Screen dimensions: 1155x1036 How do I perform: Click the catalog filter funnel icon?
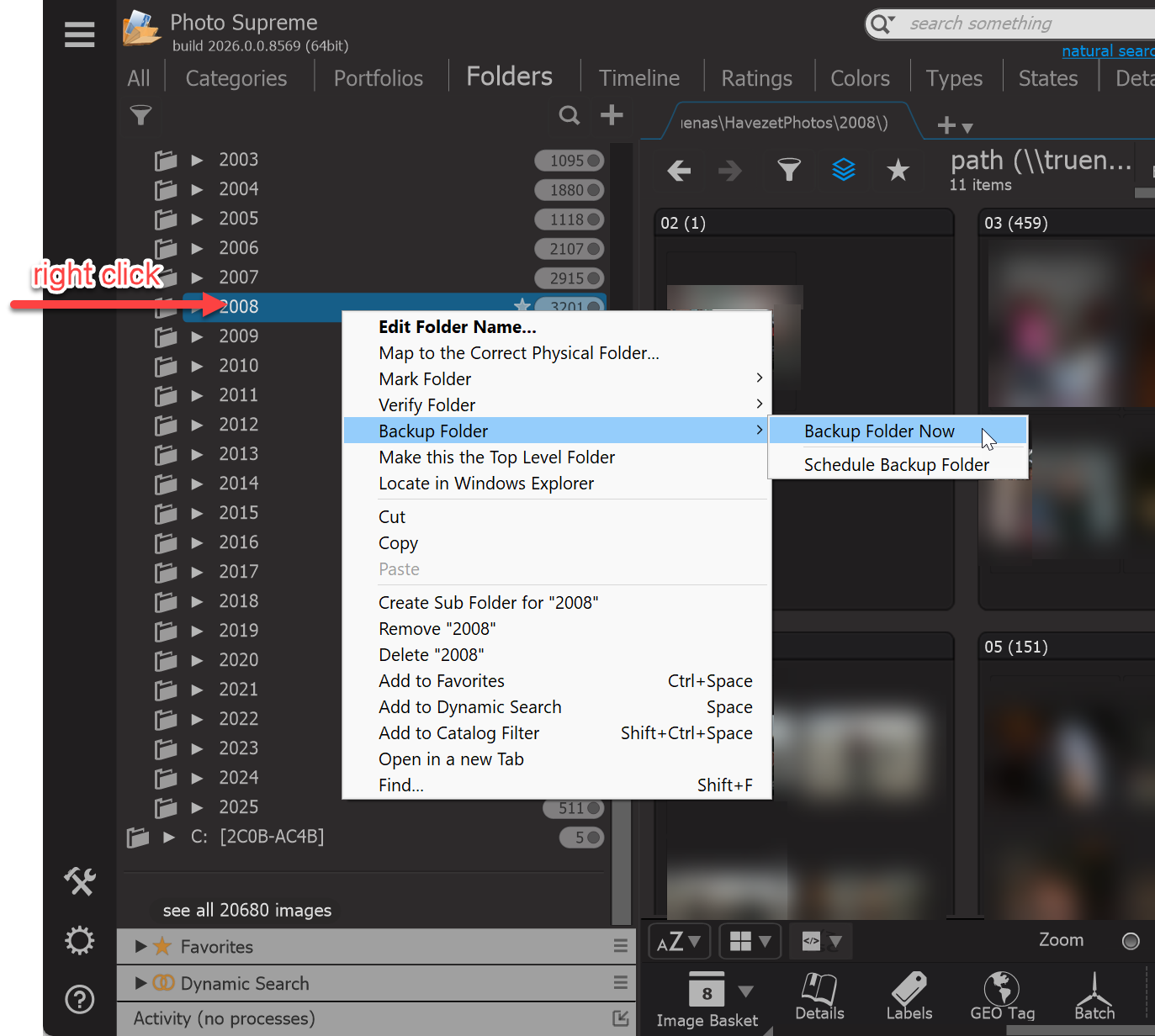(x=141, y=115)
